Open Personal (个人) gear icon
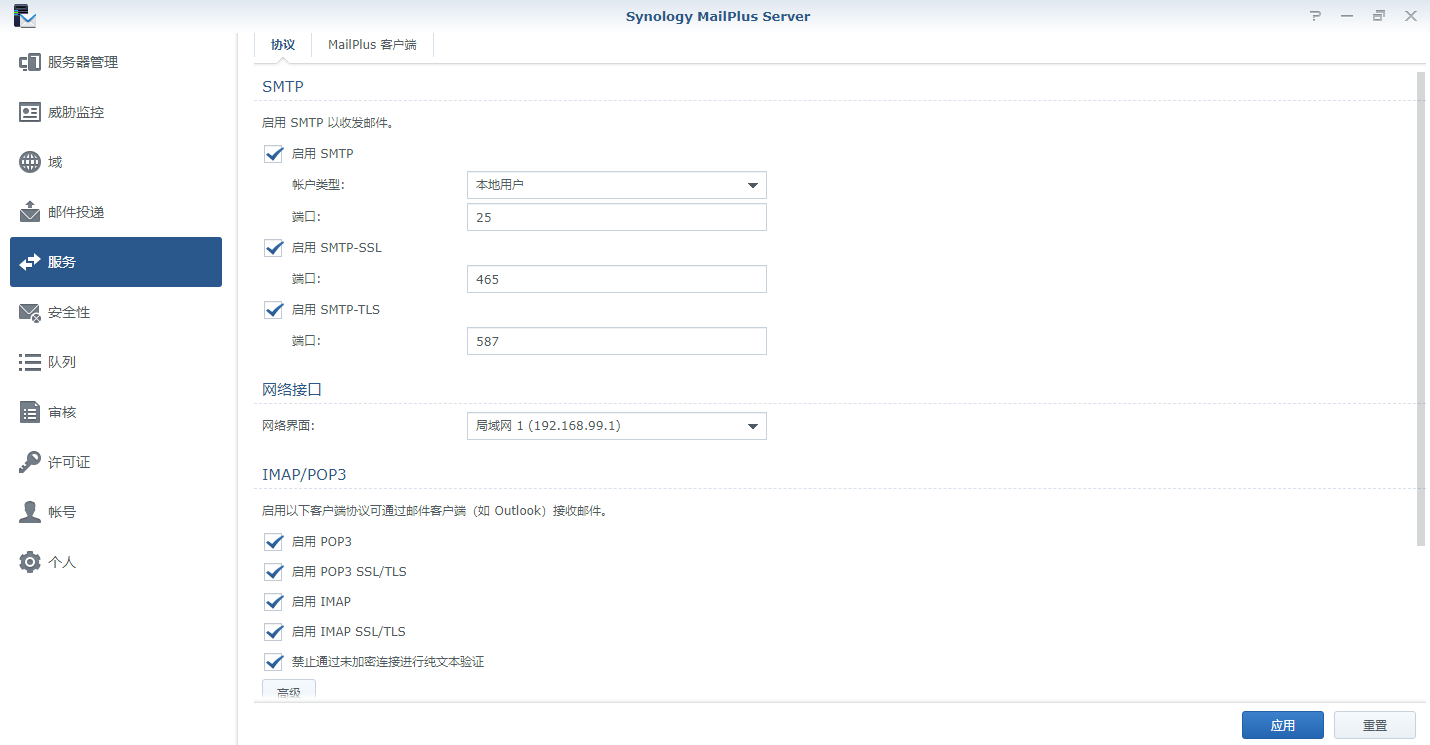This screenshot has width=1430, height=745. (30, 562)
